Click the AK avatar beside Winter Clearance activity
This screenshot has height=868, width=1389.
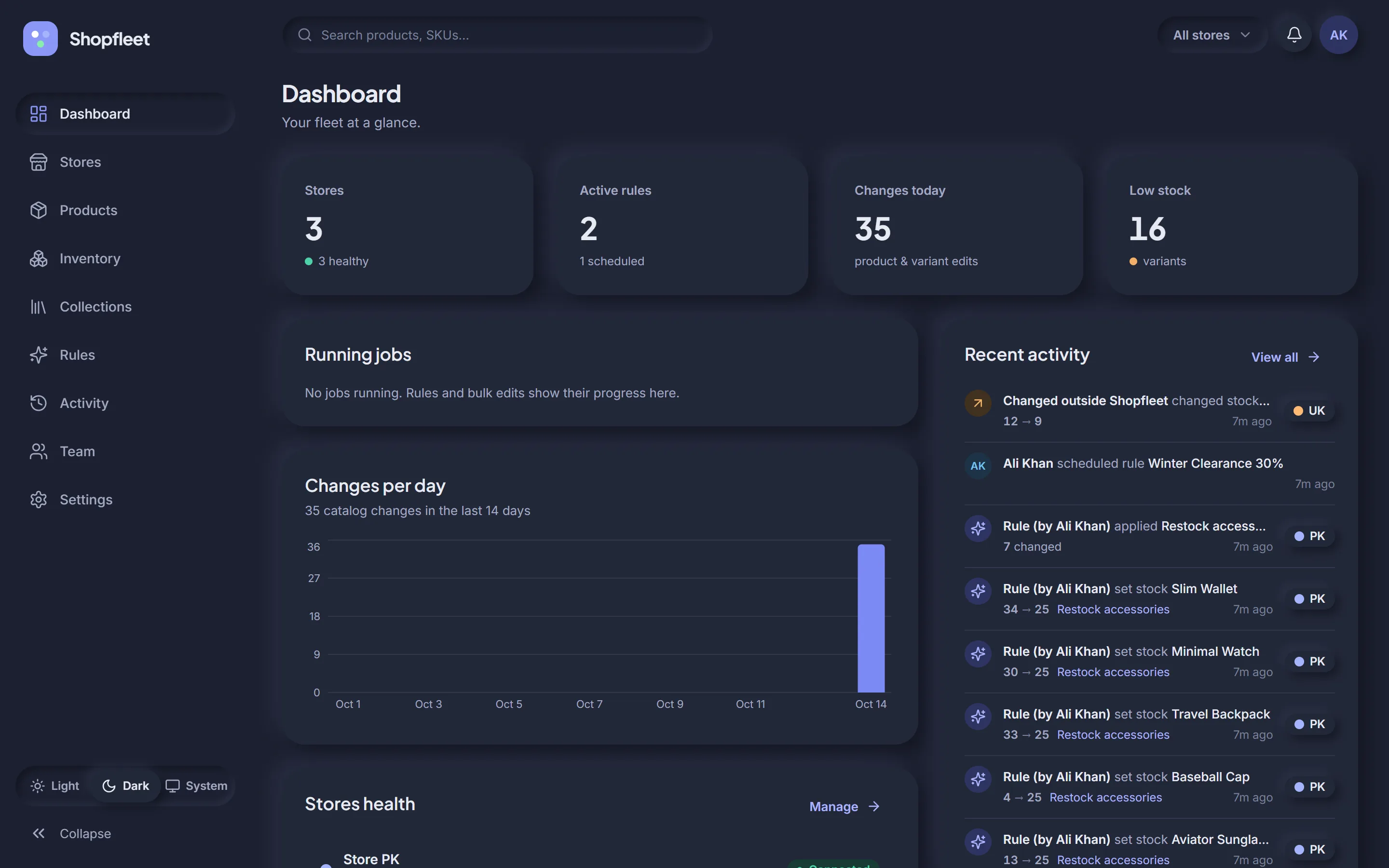click(978, 465)
